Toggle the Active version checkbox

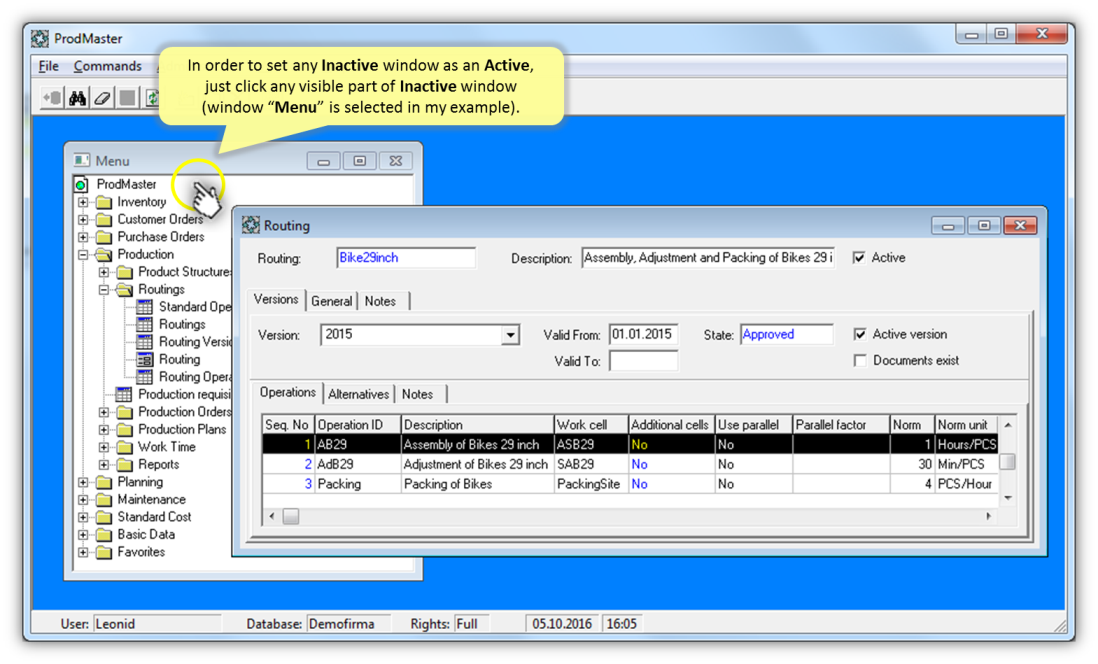(860, 335)
